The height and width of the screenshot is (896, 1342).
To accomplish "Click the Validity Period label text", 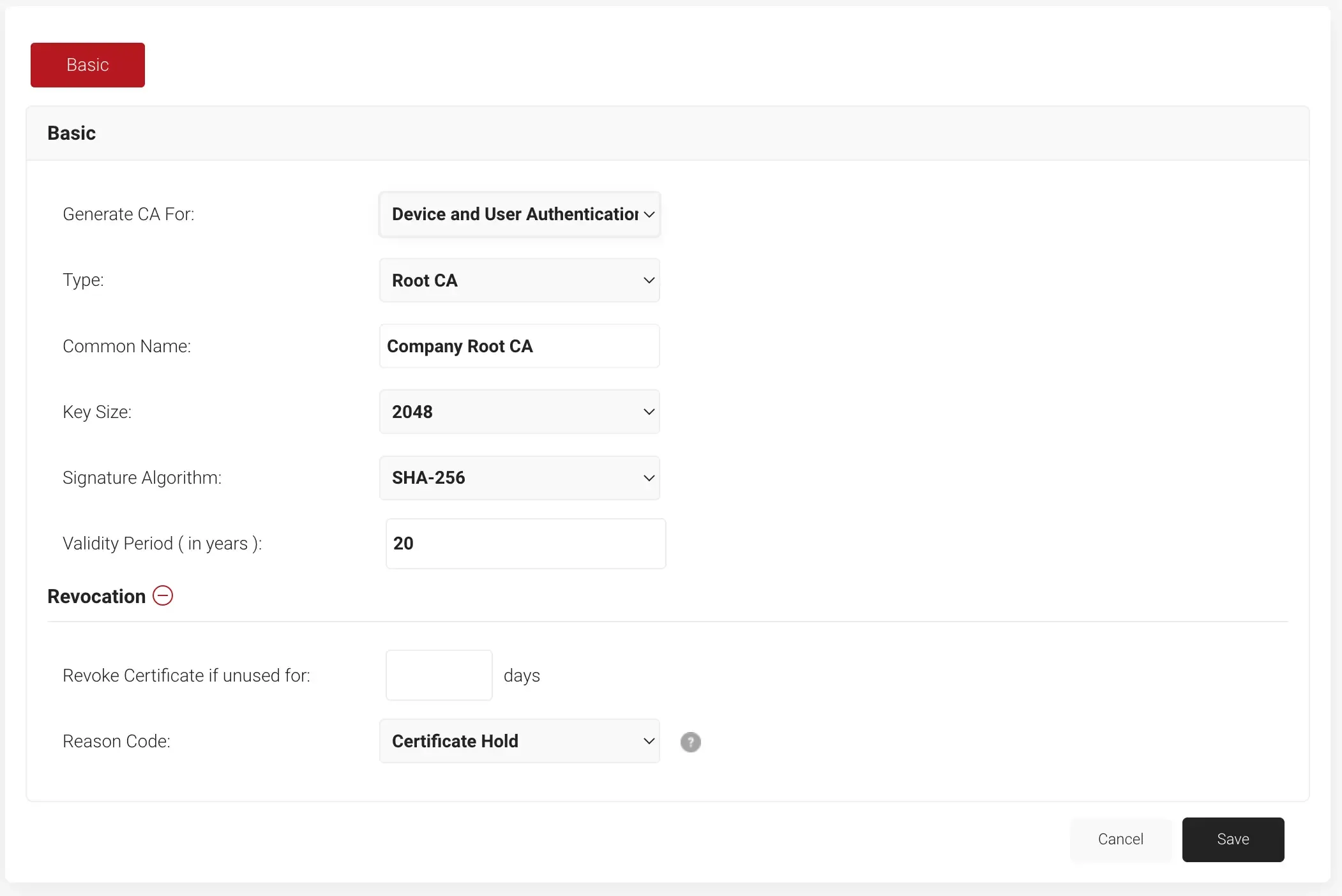I will pos(162,543).
